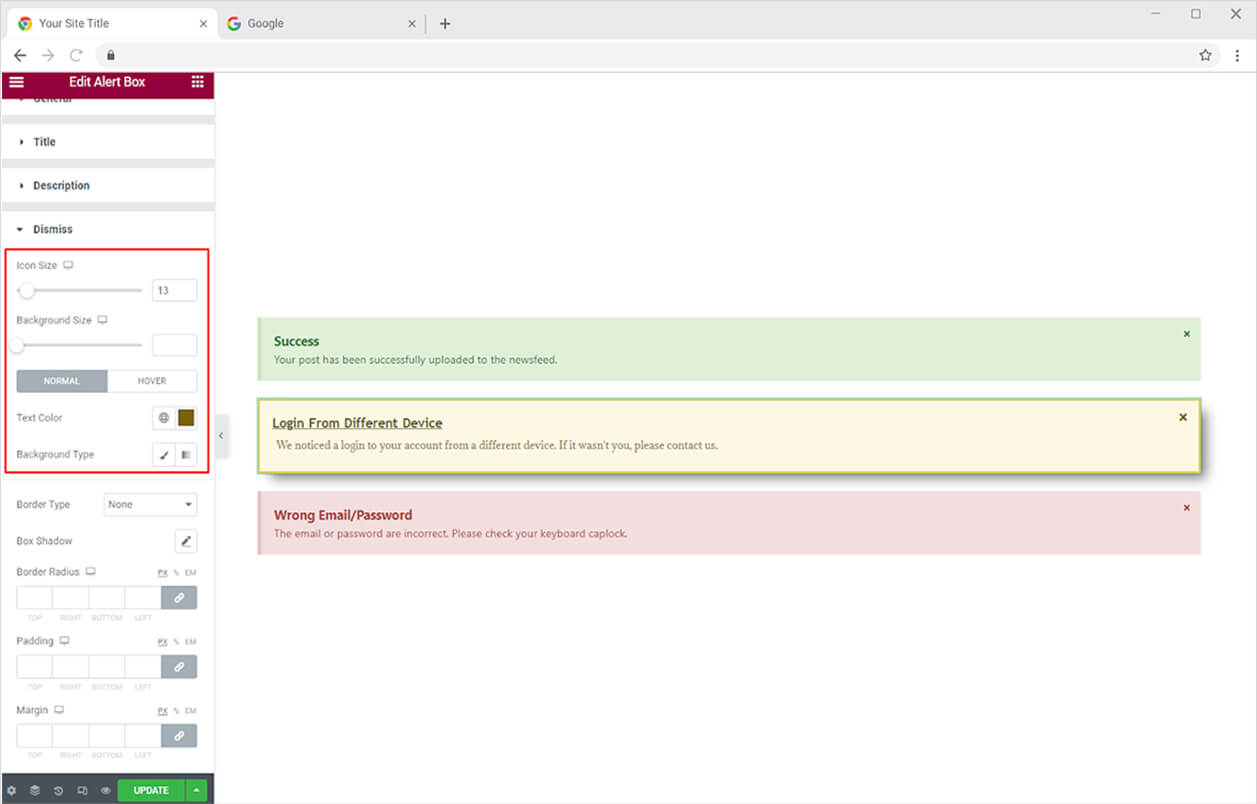
Task: Click the green UPDATE button
Action: pos(149,790)
